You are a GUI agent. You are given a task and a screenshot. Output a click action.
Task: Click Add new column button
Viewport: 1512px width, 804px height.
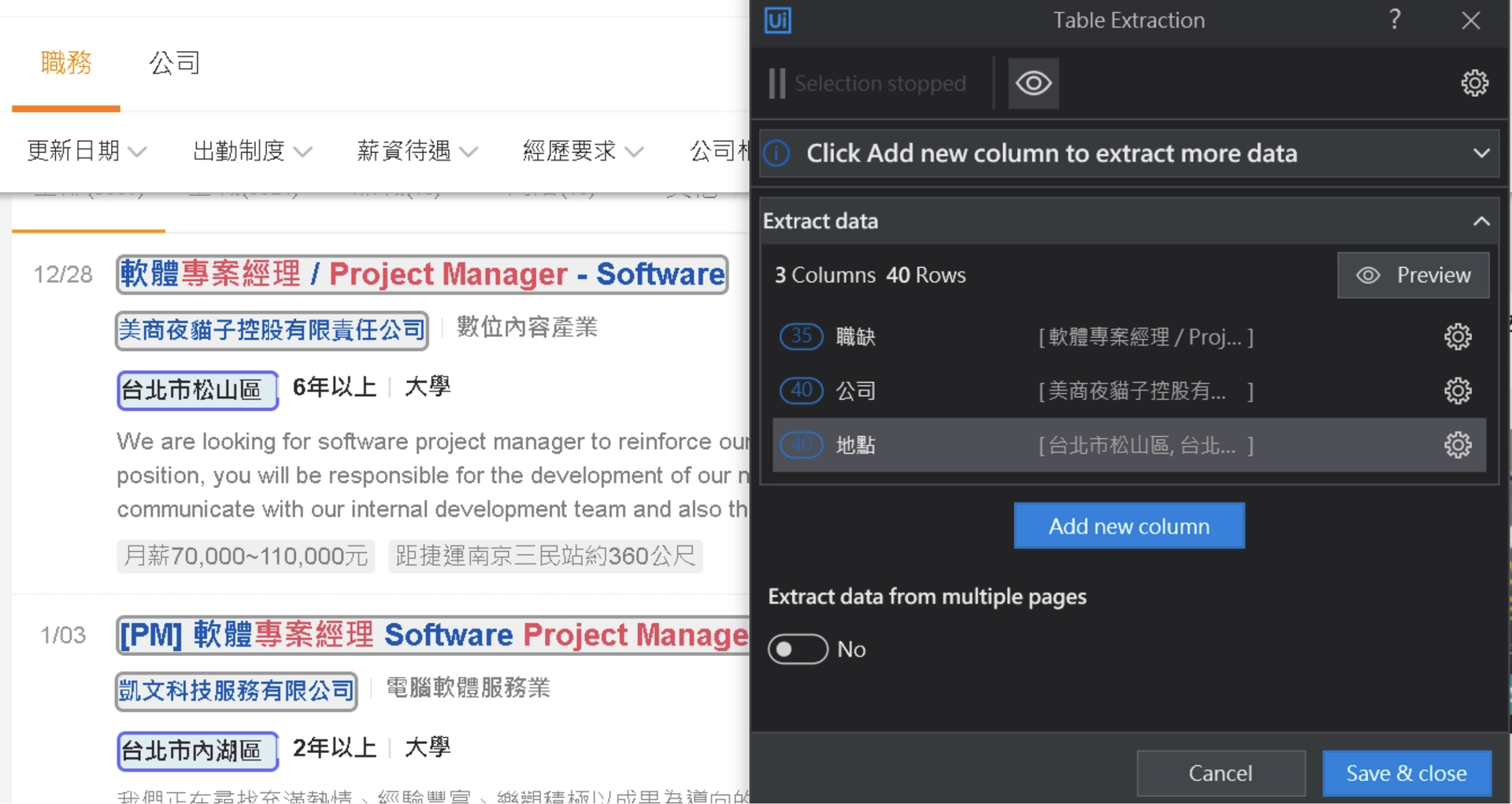coord(1128,526)
